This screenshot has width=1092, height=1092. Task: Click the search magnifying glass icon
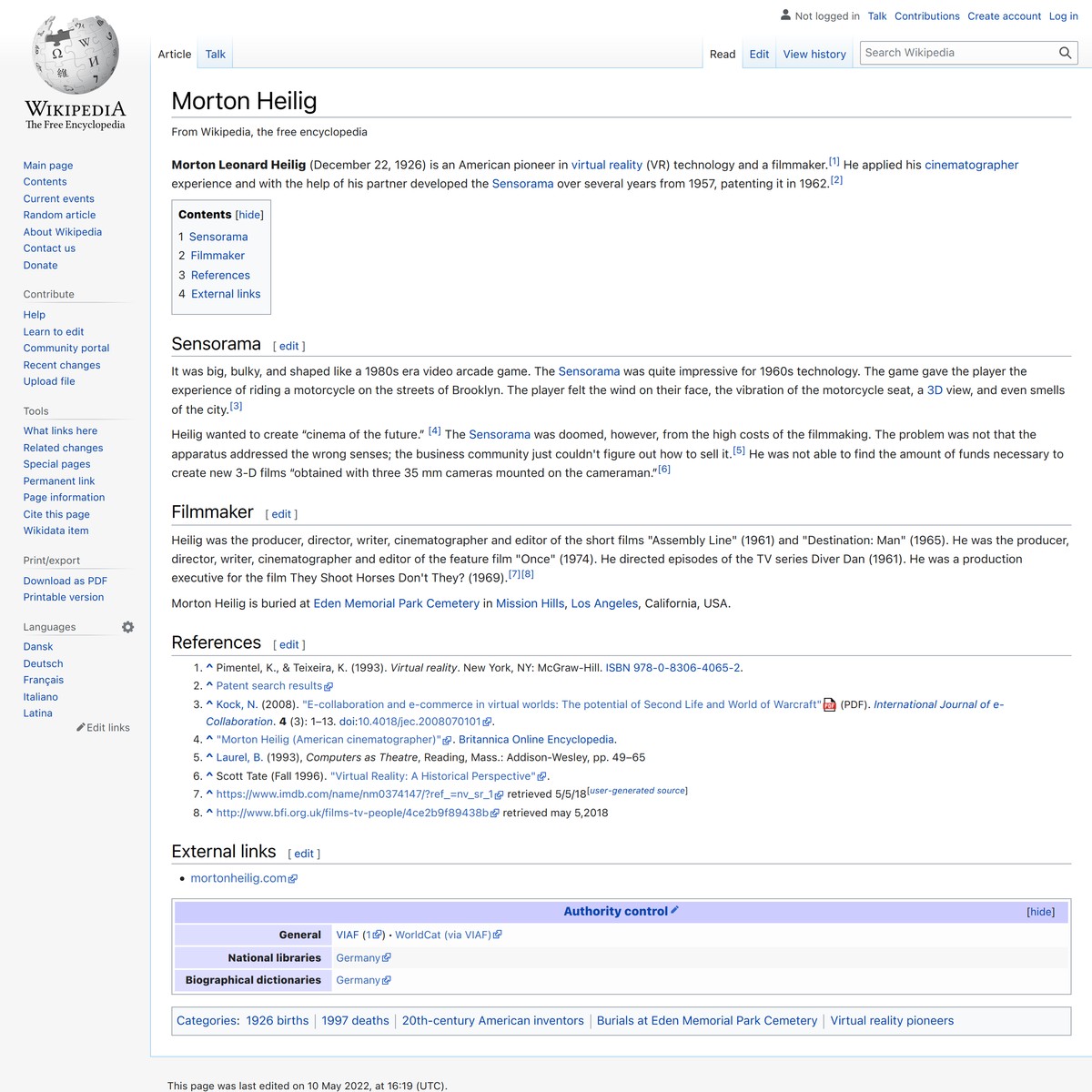(x=1065, y=53)
